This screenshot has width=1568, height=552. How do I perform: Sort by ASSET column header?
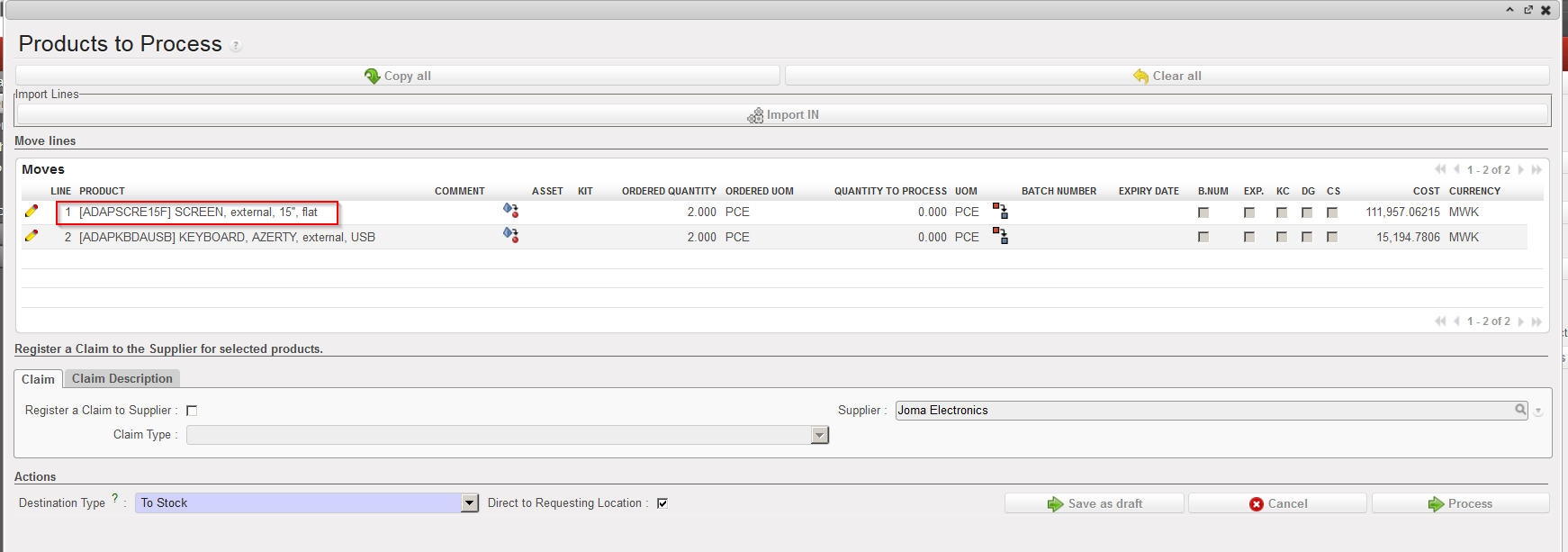547,191
